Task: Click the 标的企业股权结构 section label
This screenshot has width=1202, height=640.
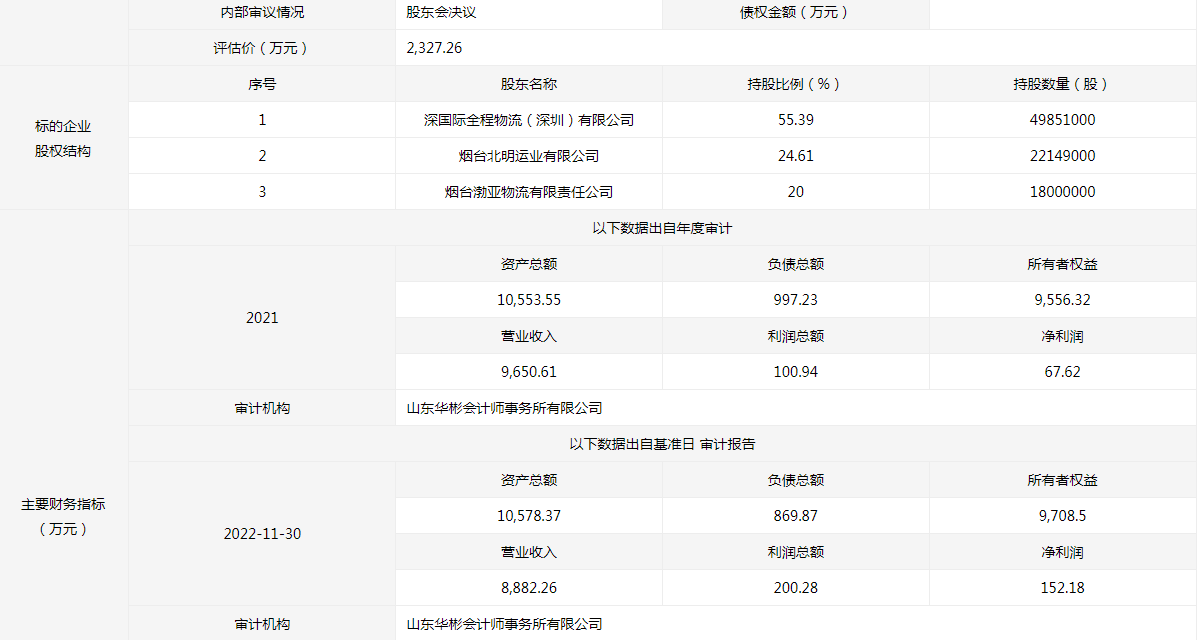Action: (63, 139)
